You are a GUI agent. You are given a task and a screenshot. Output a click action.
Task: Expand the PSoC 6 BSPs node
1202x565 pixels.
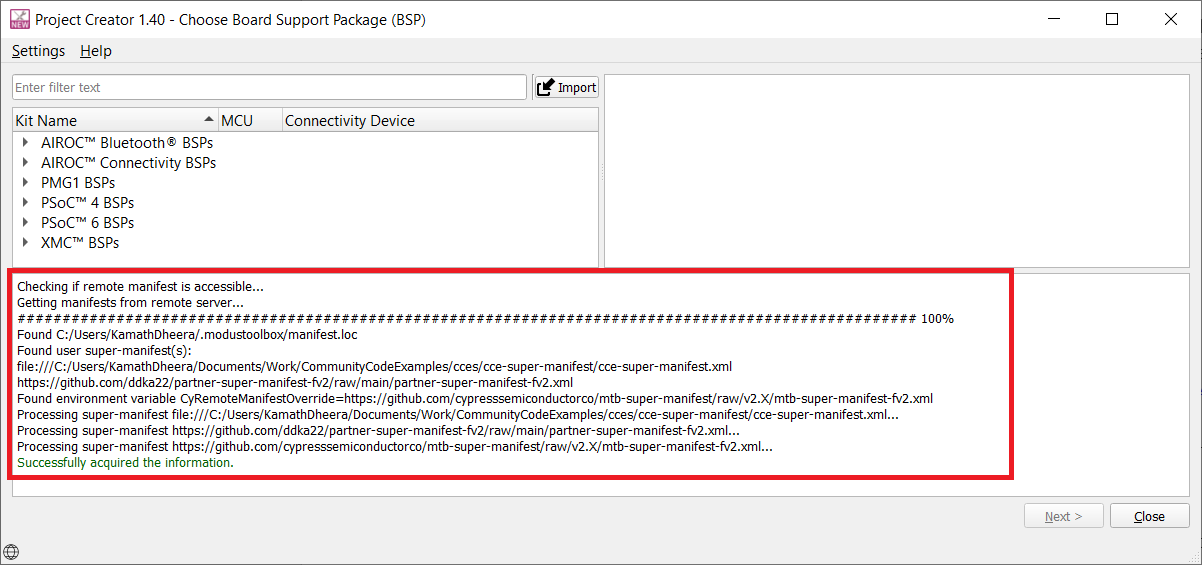point(25,223)
